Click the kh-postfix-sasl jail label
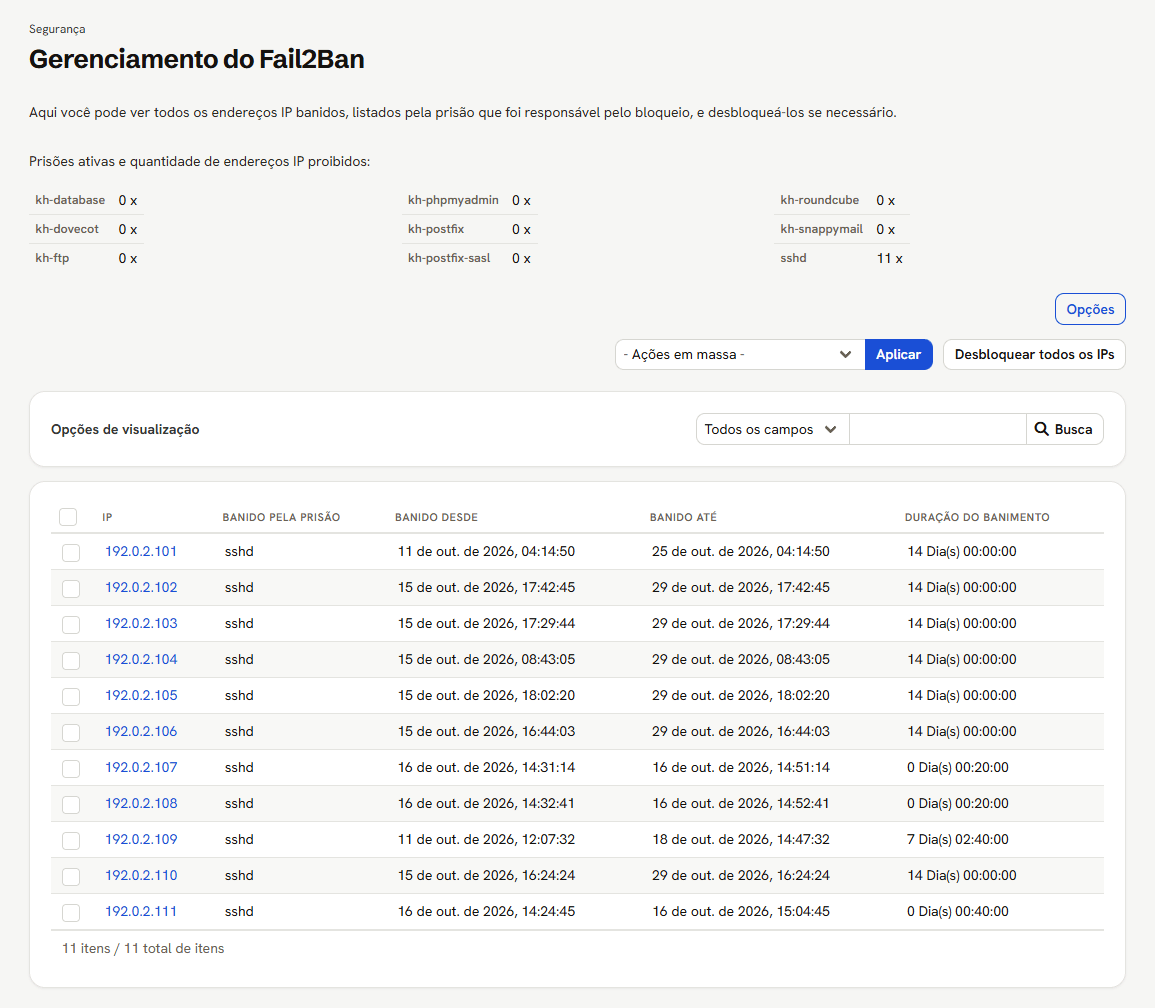The image size is (1155, 1008). (x=449, y=258)
